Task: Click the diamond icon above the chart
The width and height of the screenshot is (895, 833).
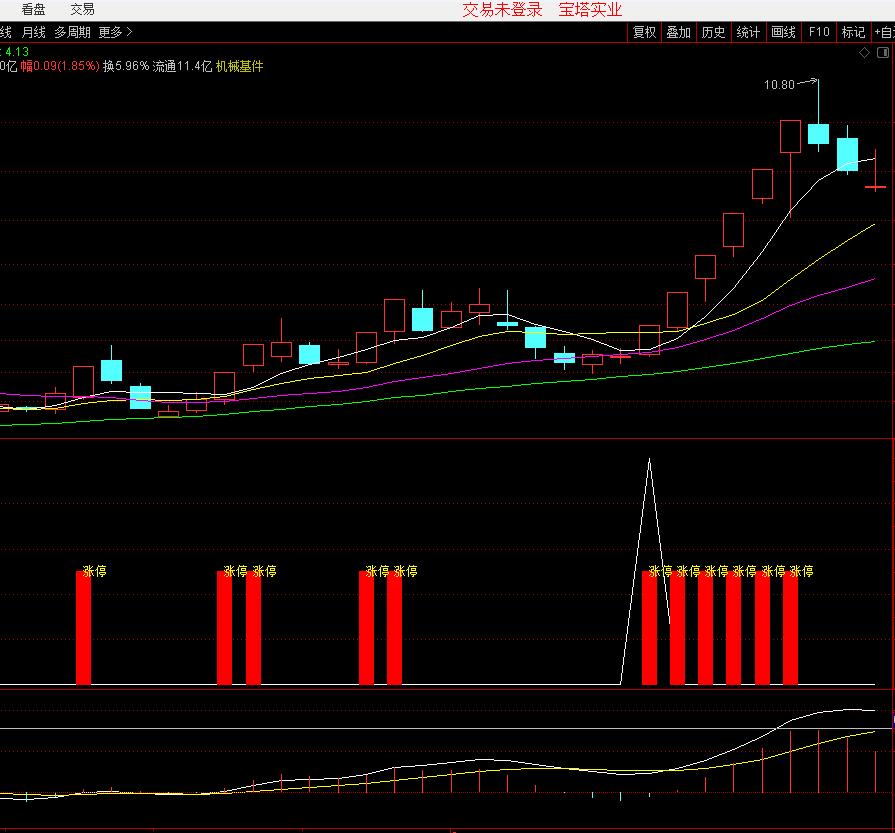Action: click(864, 52)
